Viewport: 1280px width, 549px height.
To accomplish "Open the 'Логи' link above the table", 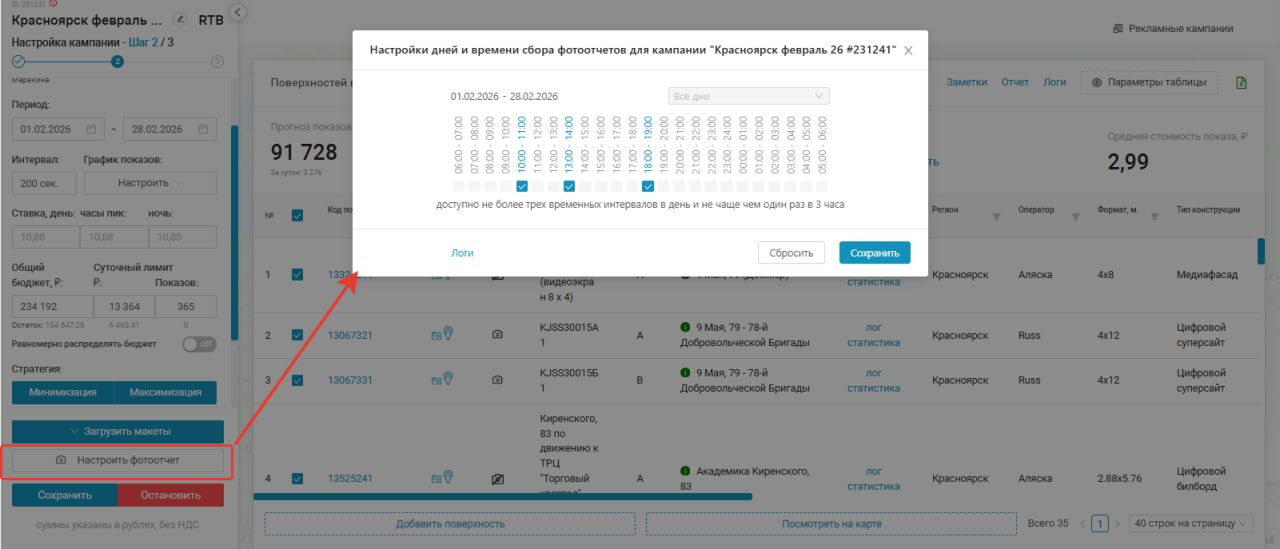I will pyautogui.click(x=1055, y=82).
